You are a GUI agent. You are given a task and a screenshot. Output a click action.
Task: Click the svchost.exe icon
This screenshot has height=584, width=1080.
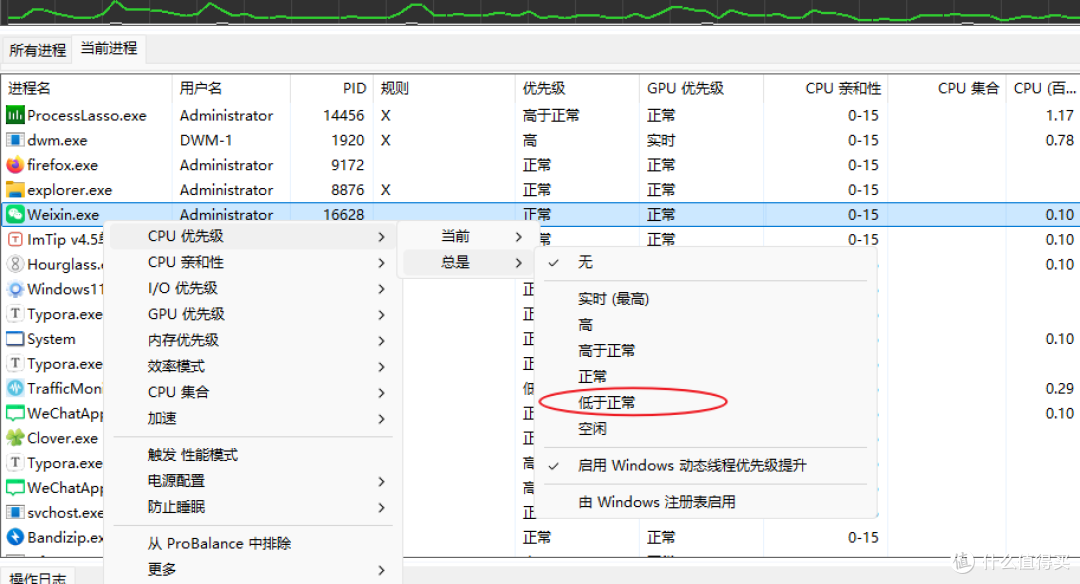[x=15, y=512]
